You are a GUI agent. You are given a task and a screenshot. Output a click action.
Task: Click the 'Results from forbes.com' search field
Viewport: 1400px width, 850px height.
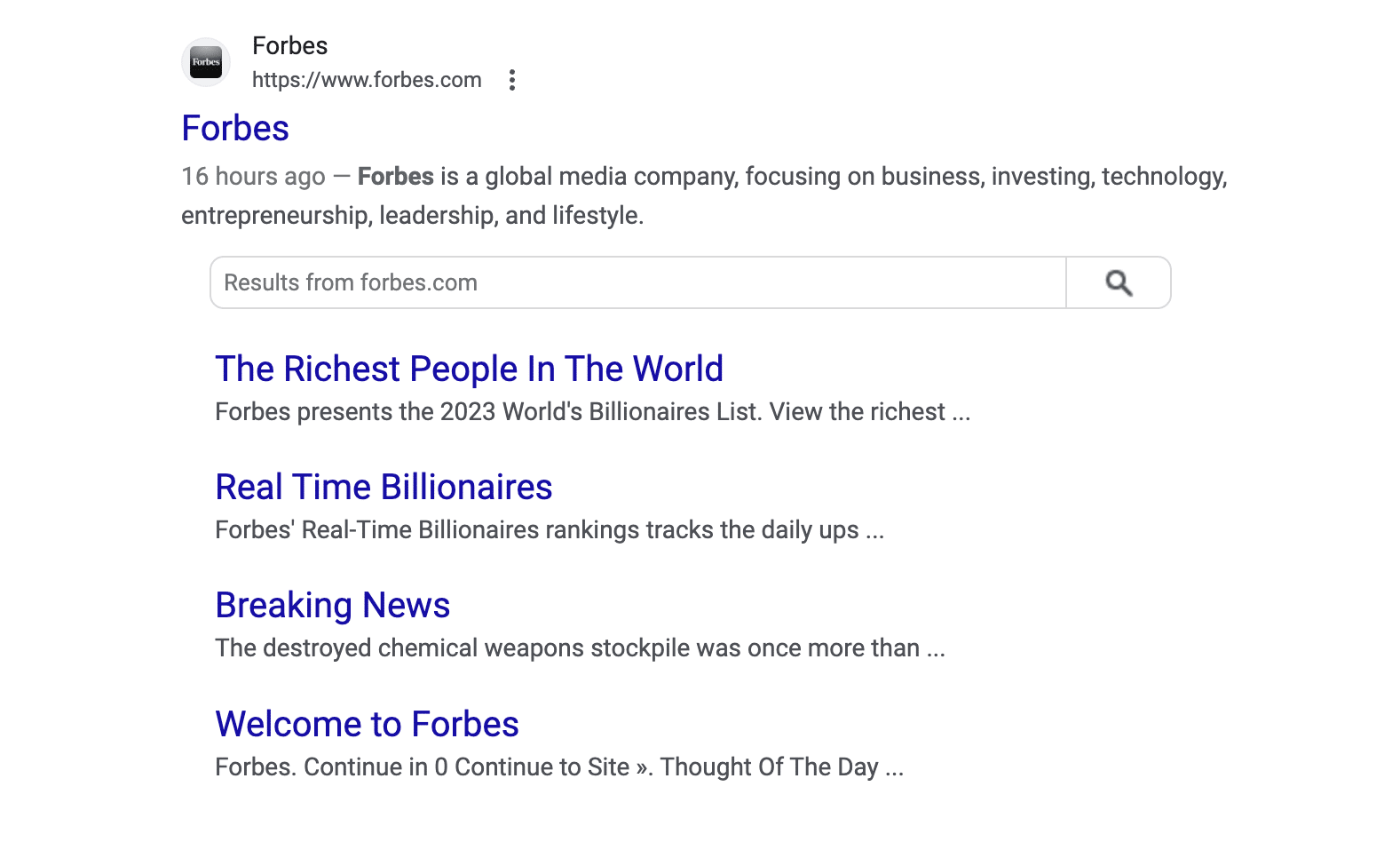638,282
